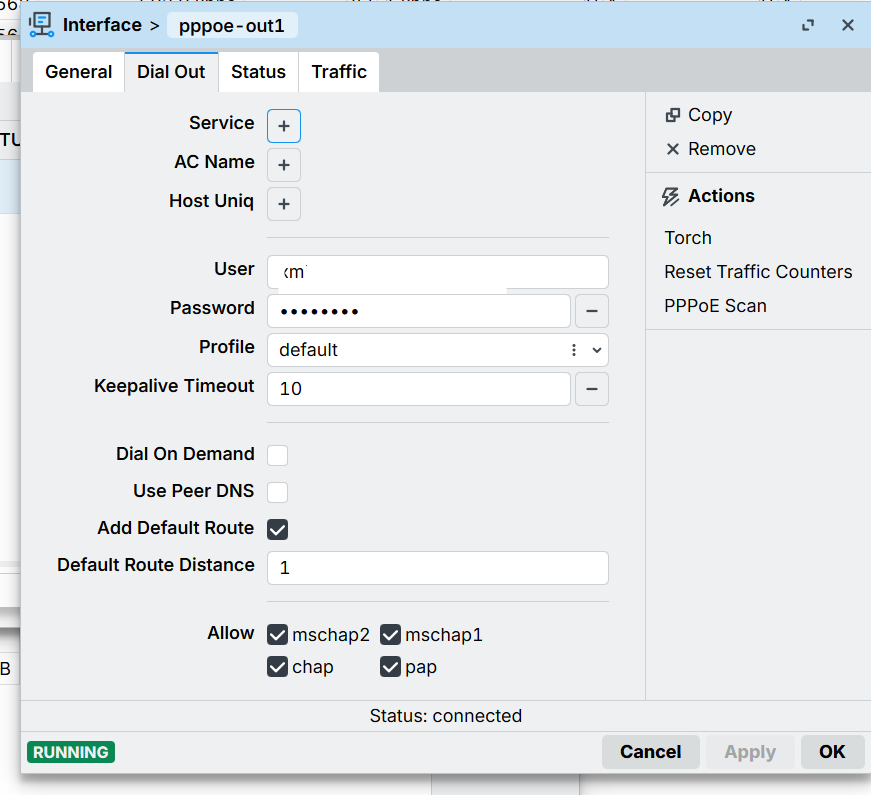Focus the Password input field
The image size is (871, 795).
click(419, 311)
